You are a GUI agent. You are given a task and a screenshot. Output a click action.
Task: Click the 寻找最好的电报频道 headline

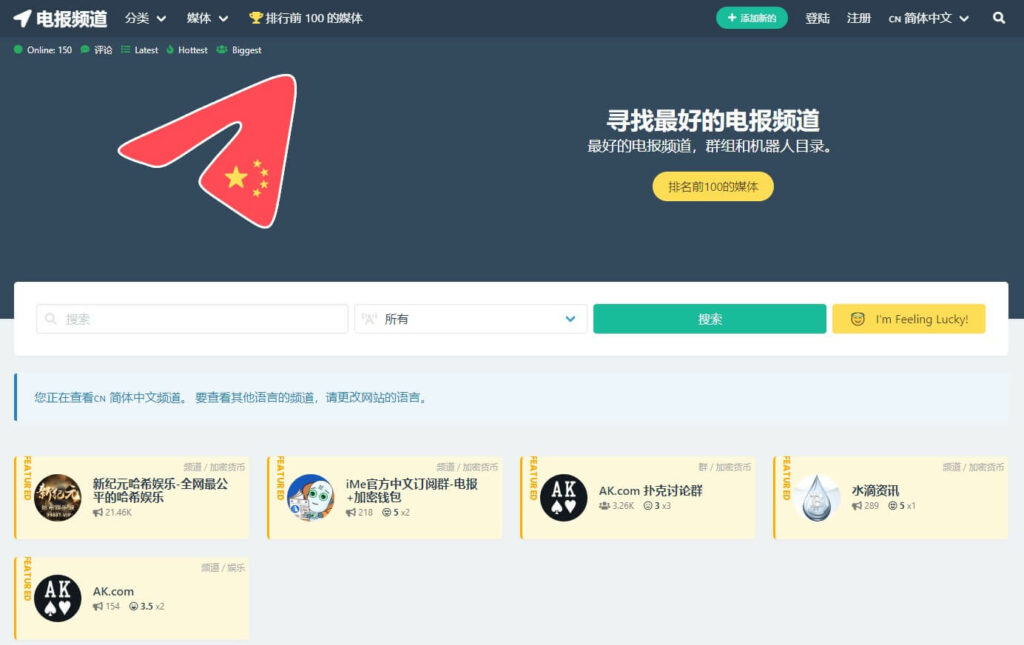coord(712,121)
